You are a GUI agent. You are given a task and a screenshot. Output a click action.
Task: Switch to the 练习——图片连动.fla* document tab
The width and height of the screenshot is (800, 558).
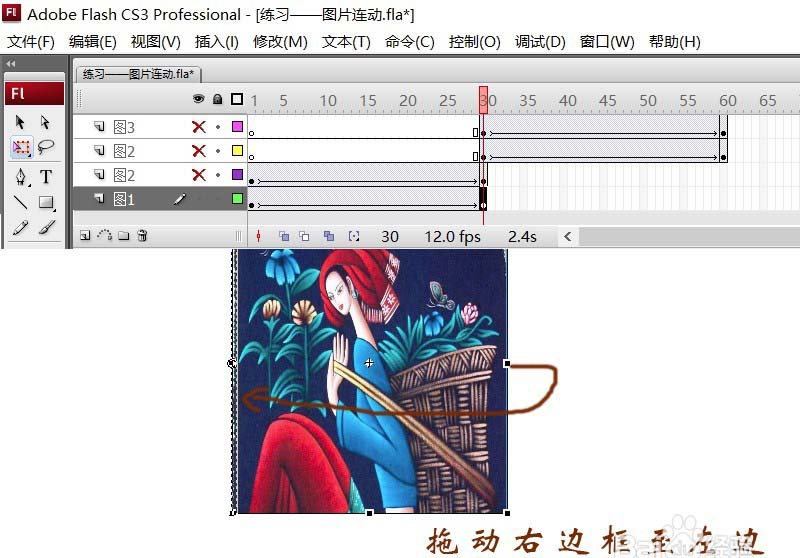pos(138,74)
